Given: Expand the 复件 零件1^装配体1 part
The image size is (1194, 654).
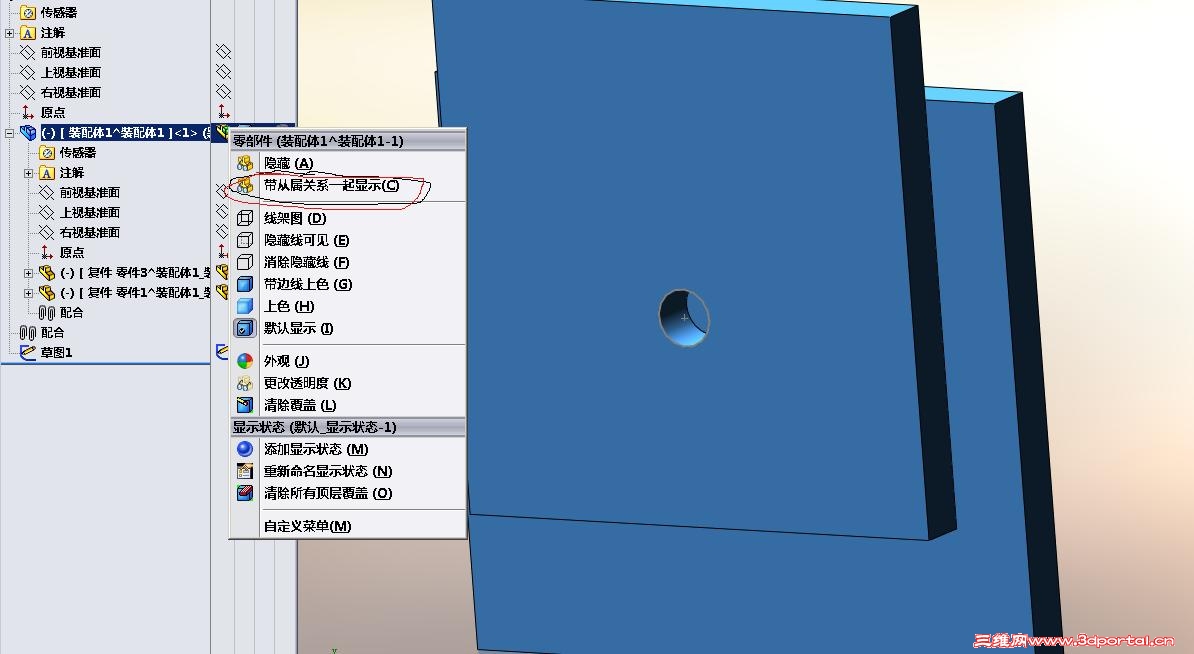Looking at the screenshot, I should [x=28, y=292].
